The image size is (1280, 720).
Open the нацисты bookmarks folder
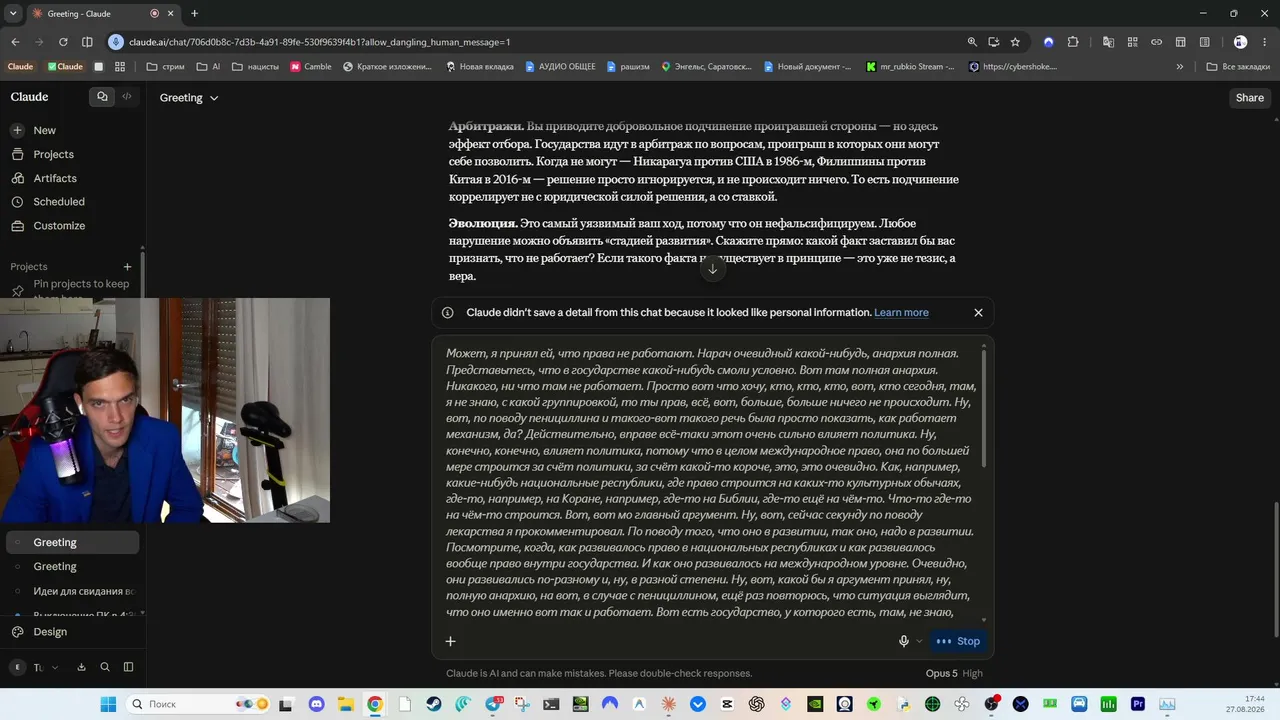[x=255, y=67]
